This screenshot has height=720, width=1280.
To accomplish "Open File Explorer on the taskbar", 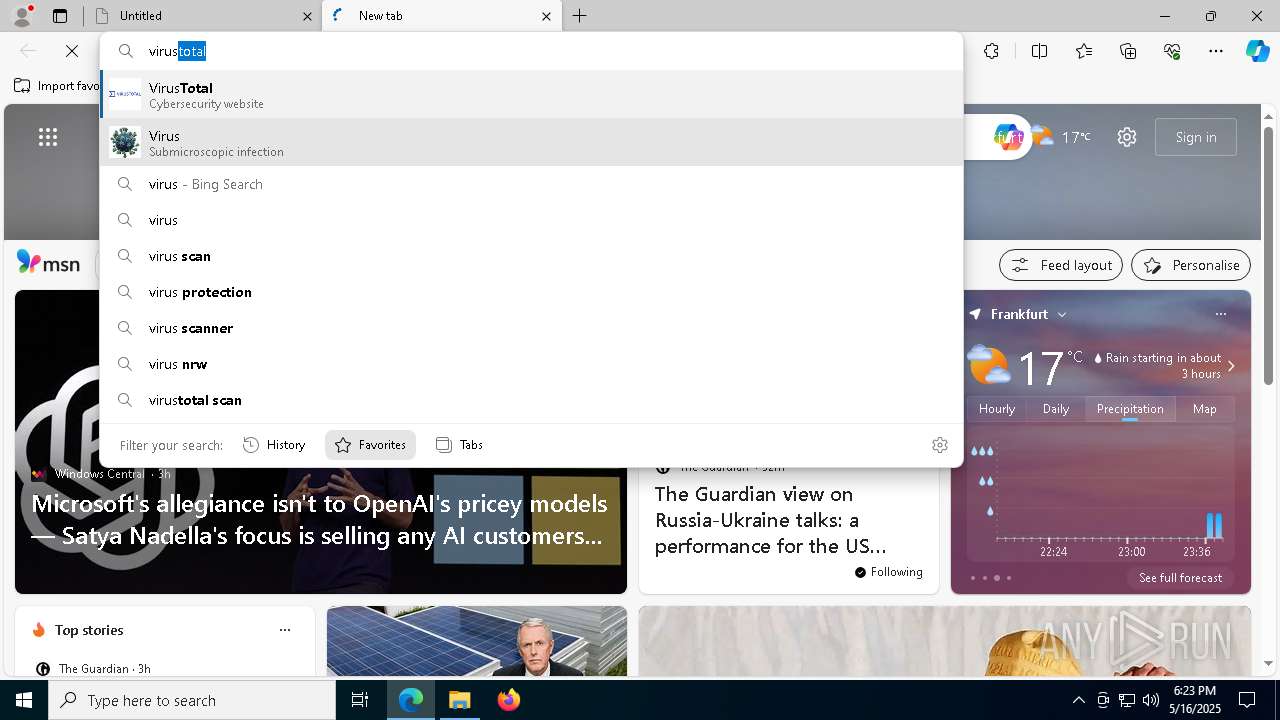I will click(459, 700).
